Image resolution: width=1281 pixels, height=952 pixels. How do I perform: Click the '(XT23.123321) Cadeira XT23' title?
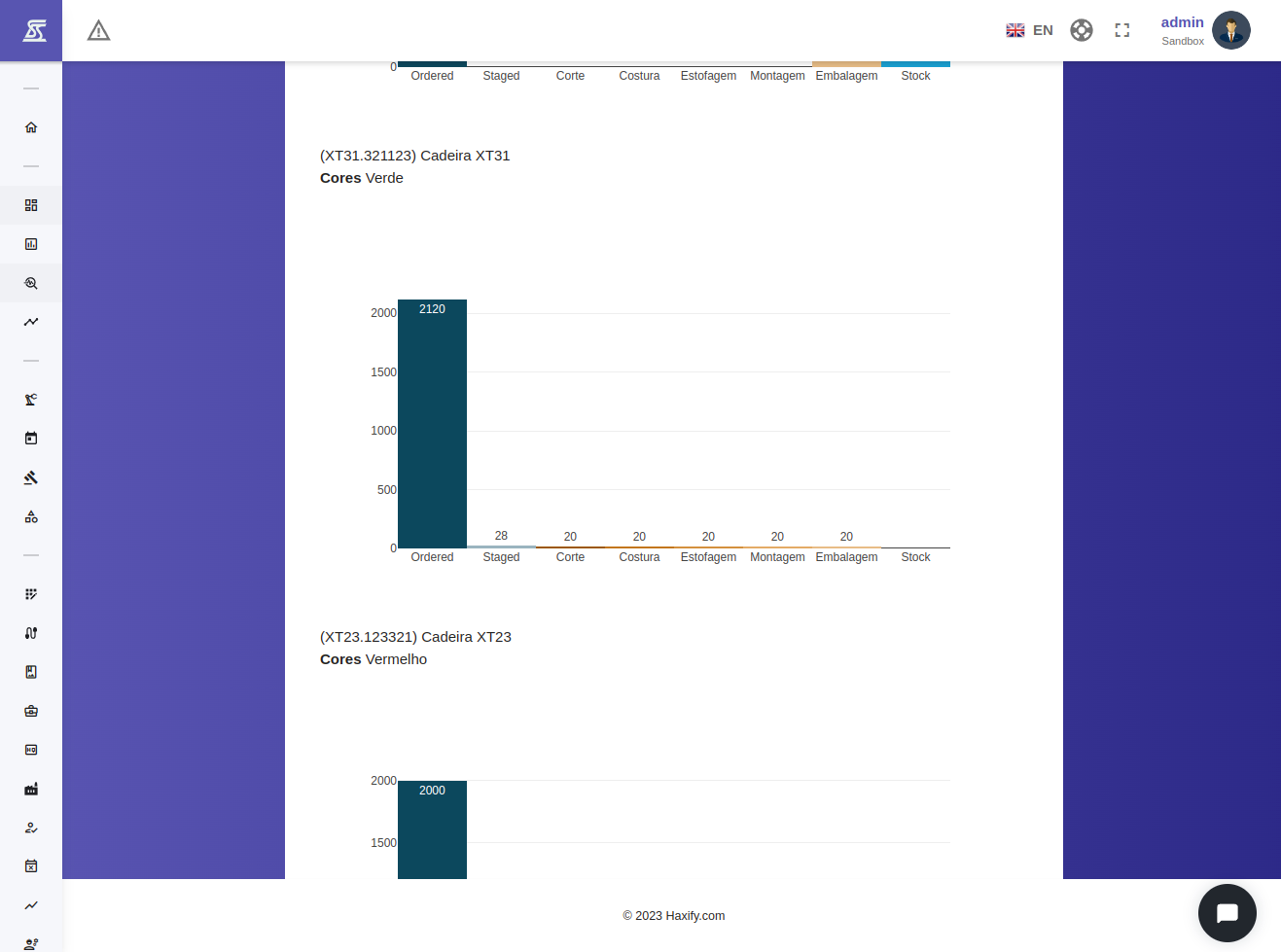(415, 637)
